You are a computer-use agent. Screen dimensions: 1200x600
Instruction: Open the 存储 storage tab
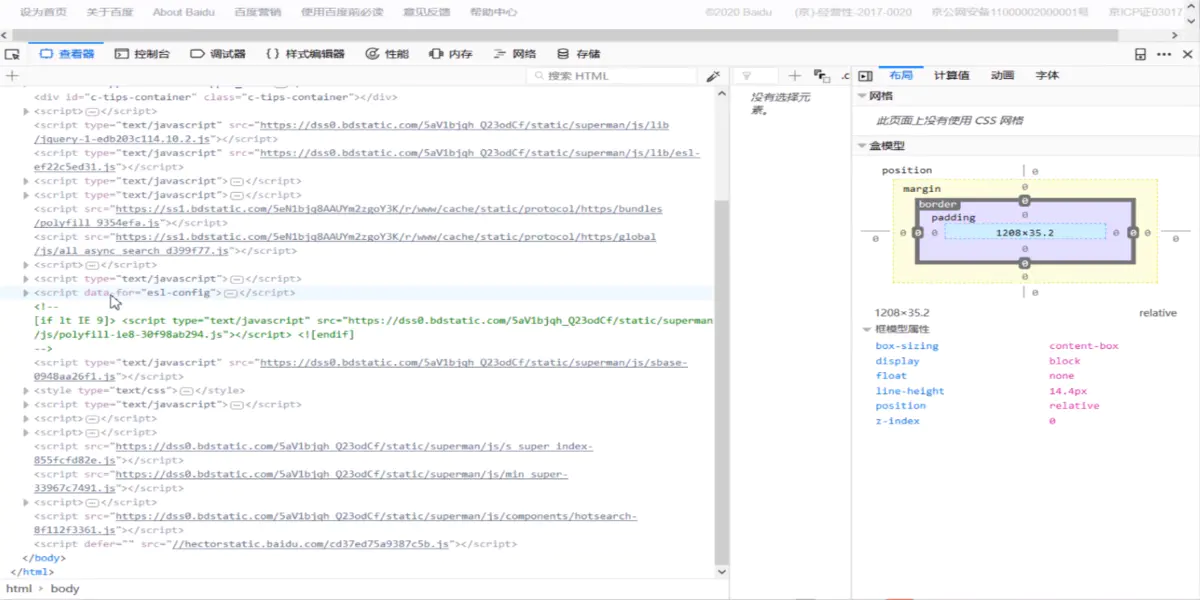(x=579, y=54)
